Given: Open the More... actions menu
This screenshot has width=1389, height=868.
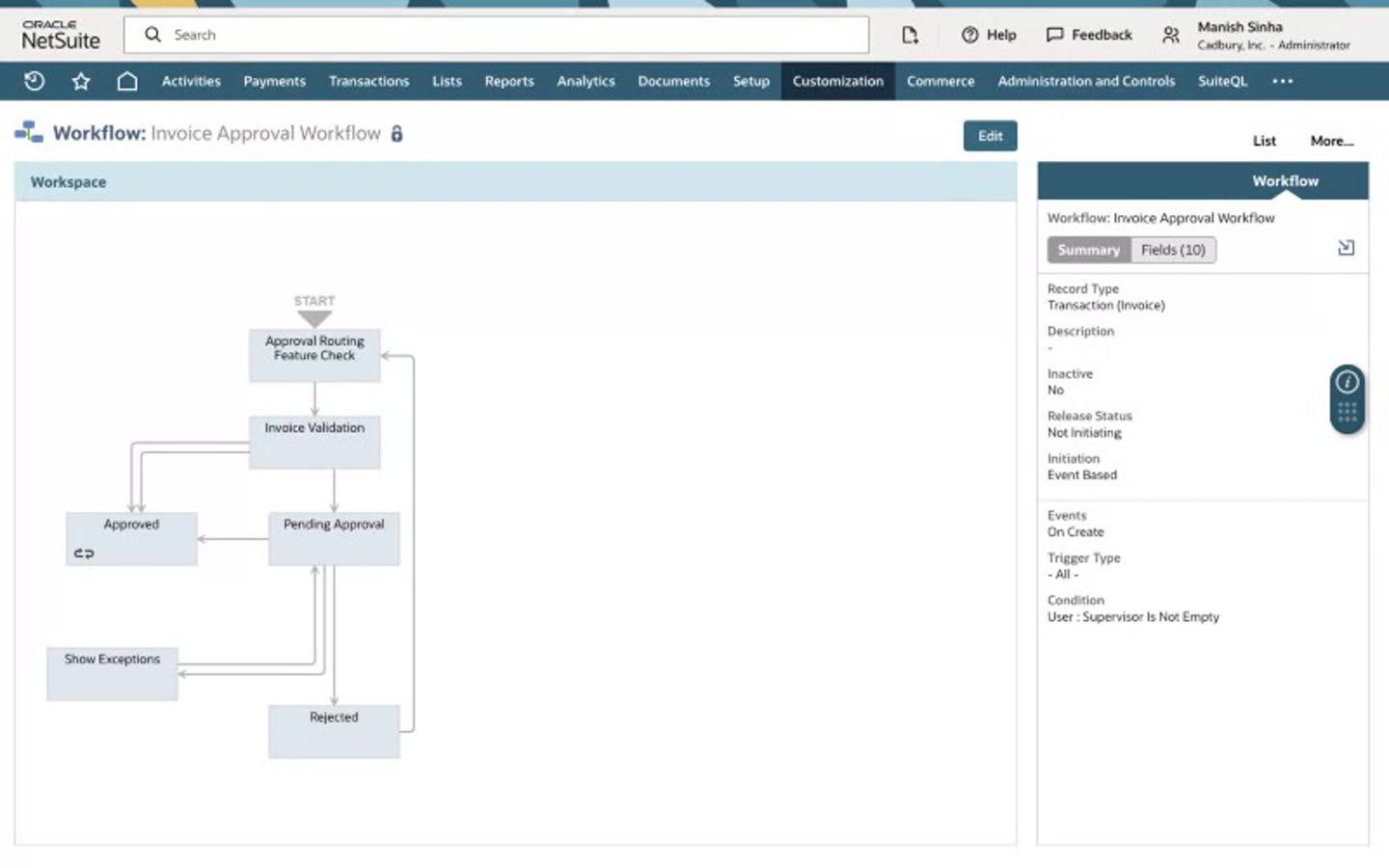Looking at the screenshot, I should [x=1332, y=141].
